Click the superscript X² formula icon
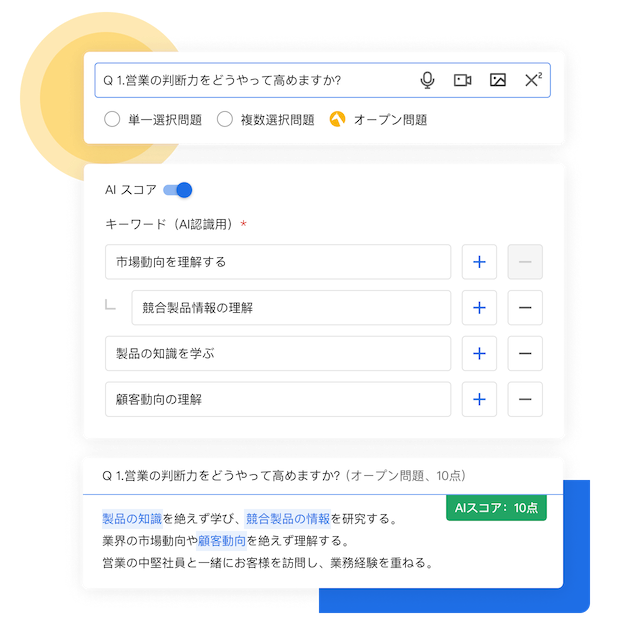 (x=533, y=79)
